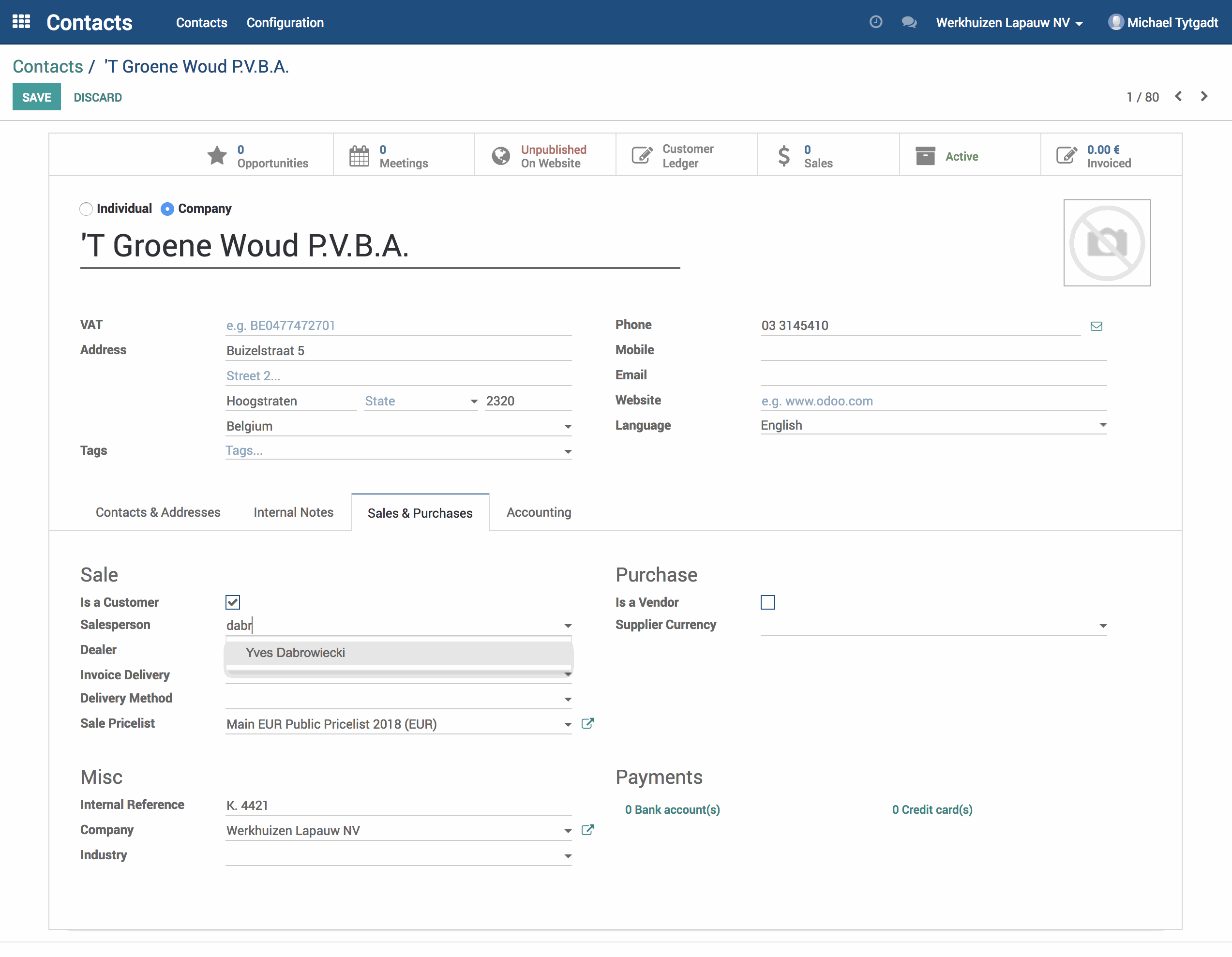This screenshot has width=1232, height=957.
Task: Switch to the Accounting tab
Action: pos(538,512)
